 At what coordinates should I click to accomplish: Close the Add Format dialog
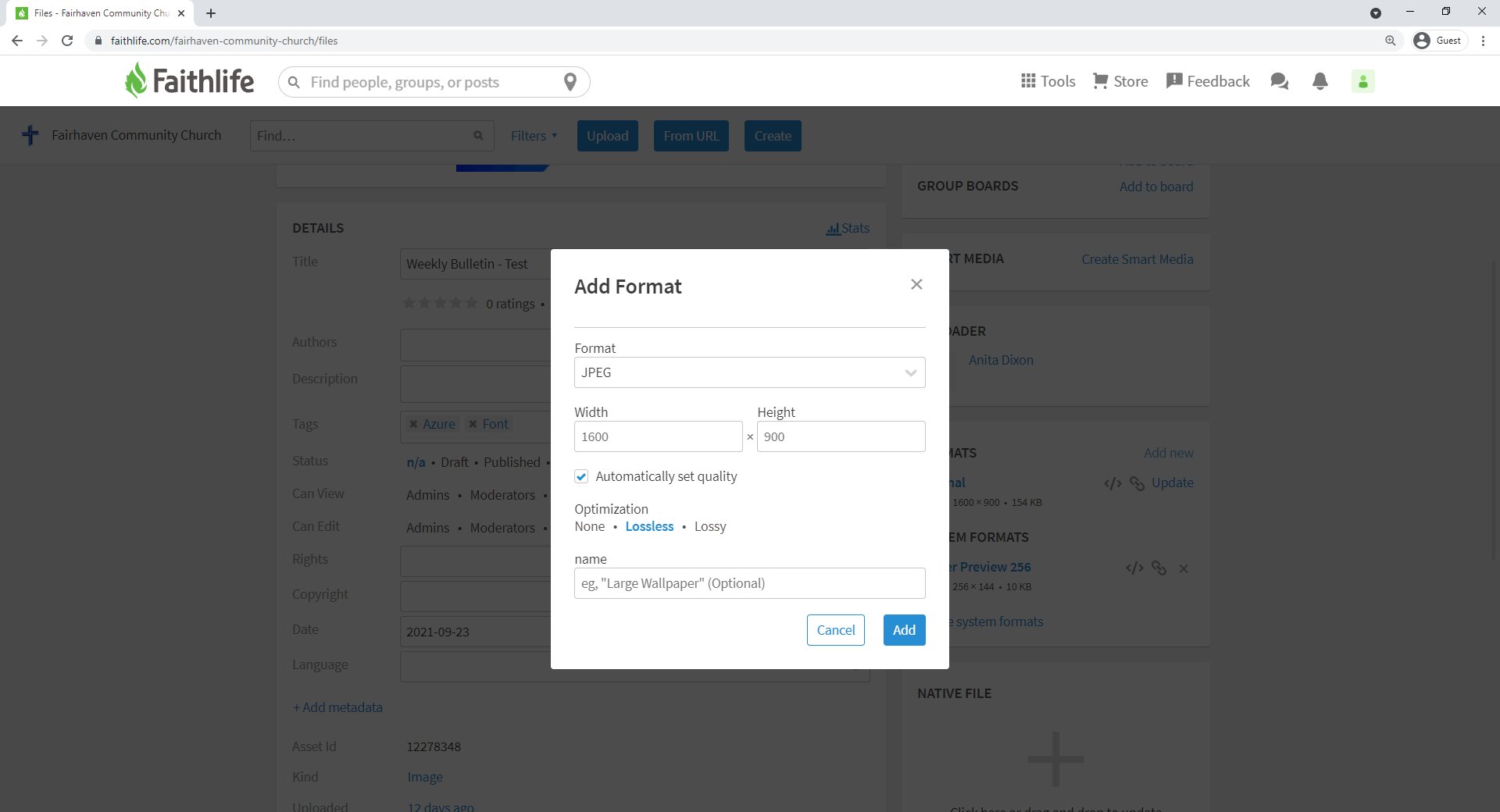point(916,284)
